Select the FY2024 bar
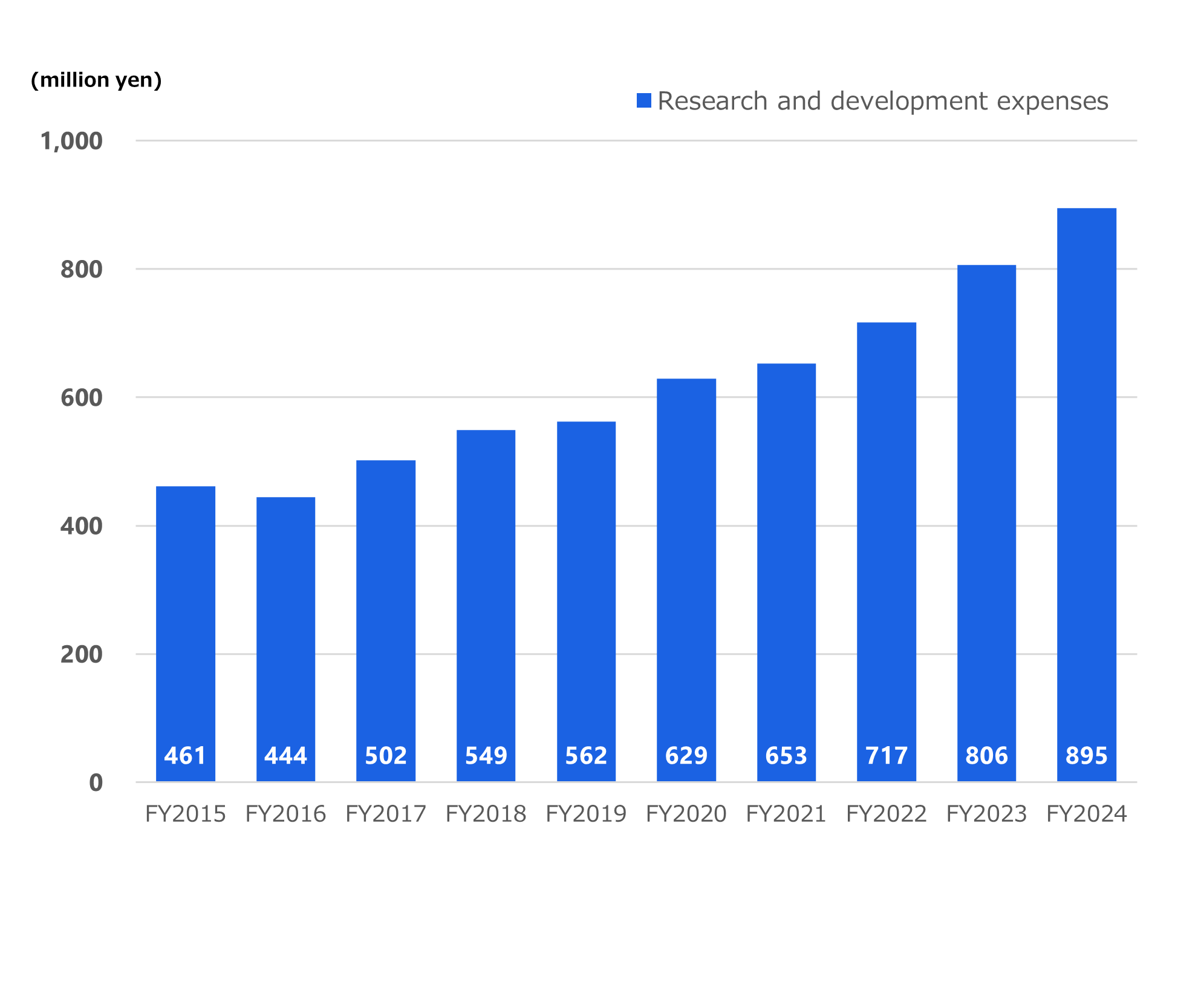 (x=1087, y=495)
